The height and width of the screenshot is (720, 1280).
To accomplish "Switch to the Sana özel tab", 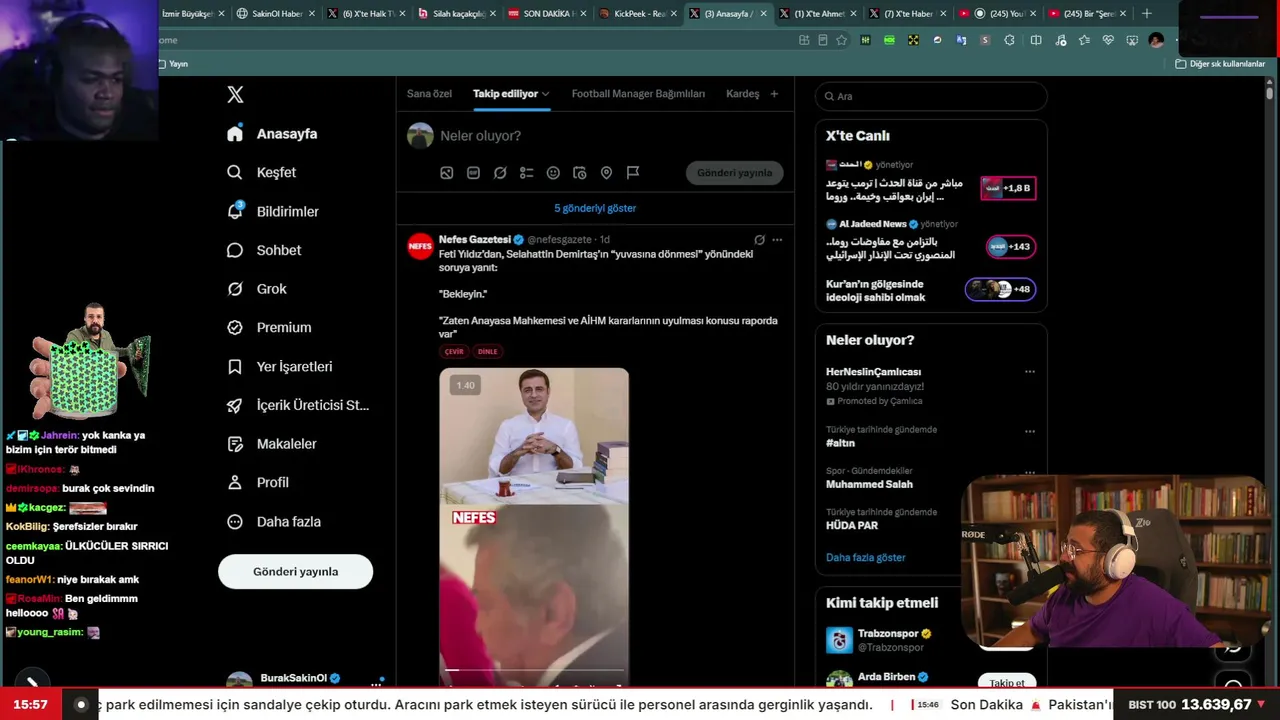I will tap(429, 94).
